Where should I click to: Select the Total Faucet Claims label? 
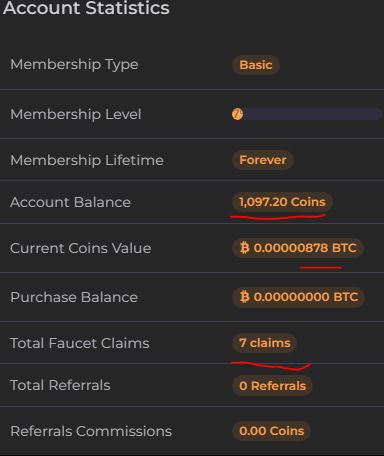pyautogui.click(x=80, y=343)
